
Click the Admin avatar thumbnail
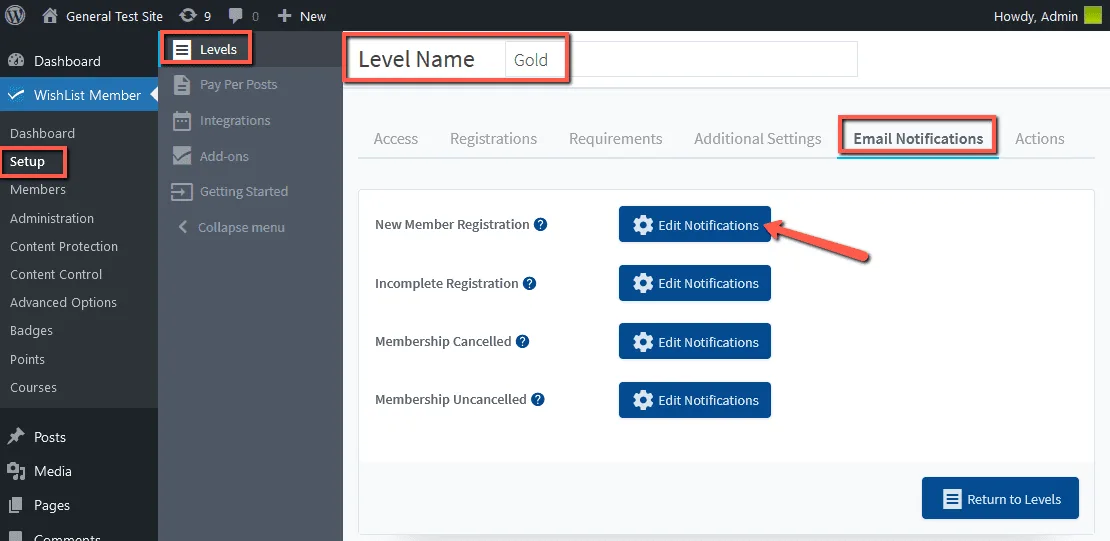point(1093,16)
